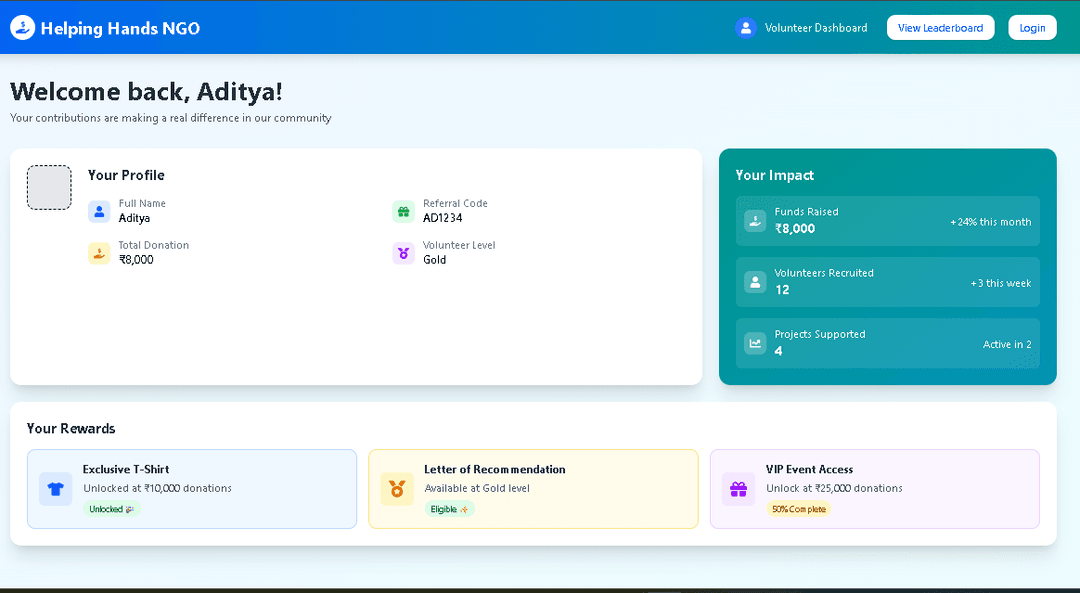The image size is (1080, 593).
Task: Click the Exclusive T-Shirt reward icon
Action: click(55, 489)
